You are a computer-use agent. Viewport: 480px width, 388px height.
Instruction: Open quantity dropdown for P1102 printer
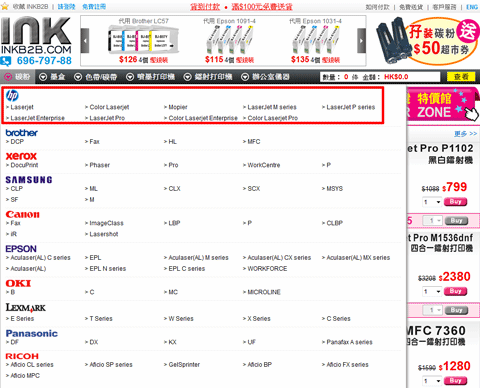(x=432, y=202)
